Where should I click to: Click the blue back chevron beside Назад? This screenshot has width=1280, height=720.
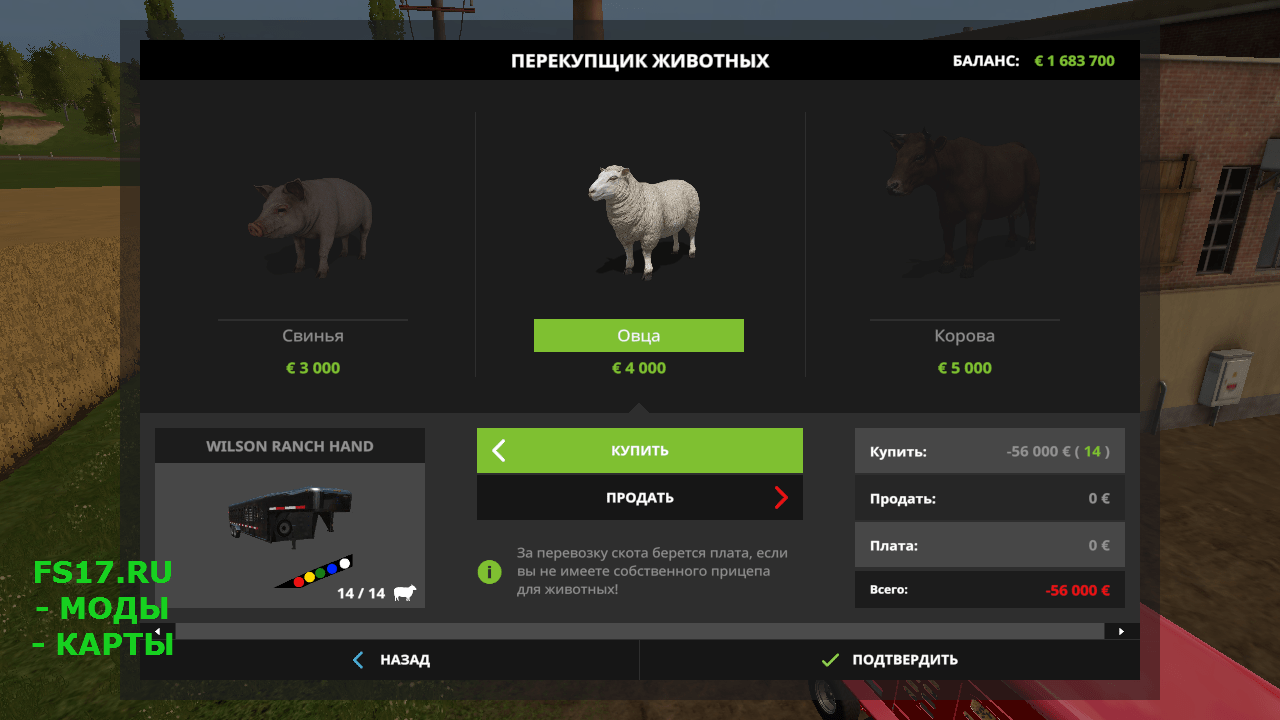[359, 660]
